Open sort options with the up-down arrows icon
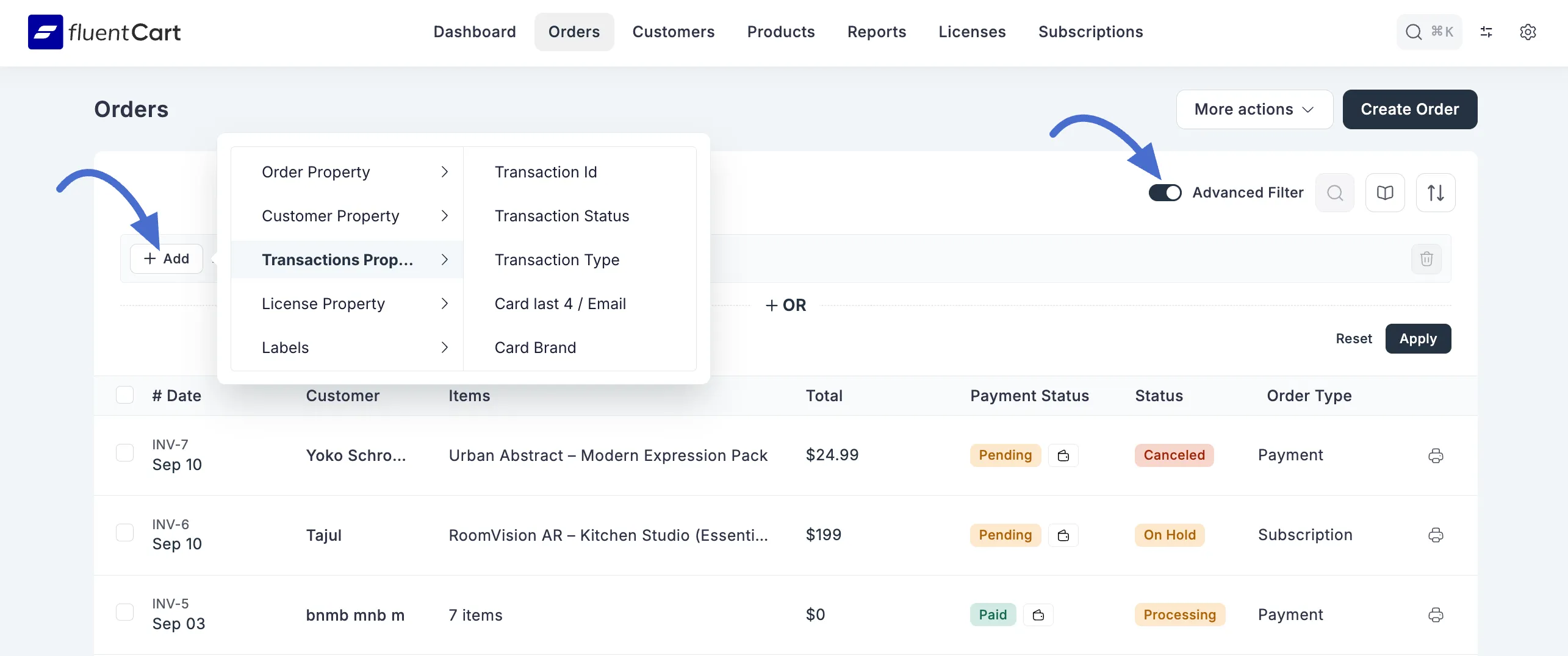1568x656 pixels. (1436, 192)
